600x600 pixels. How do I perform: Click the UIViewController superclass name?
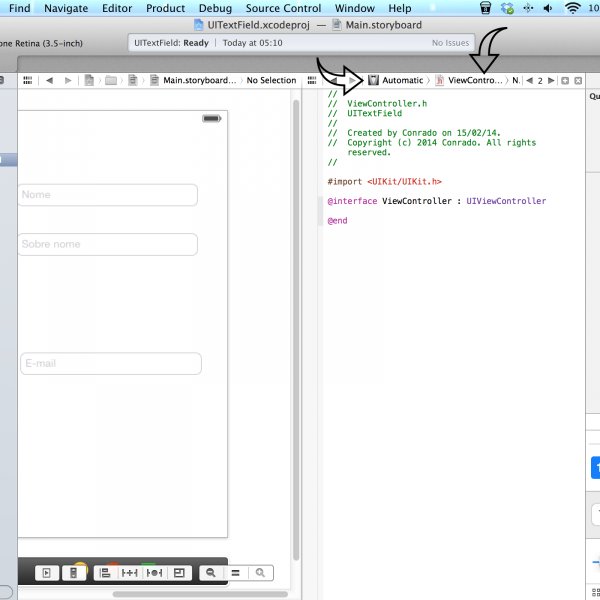click(x=506, y=201)
